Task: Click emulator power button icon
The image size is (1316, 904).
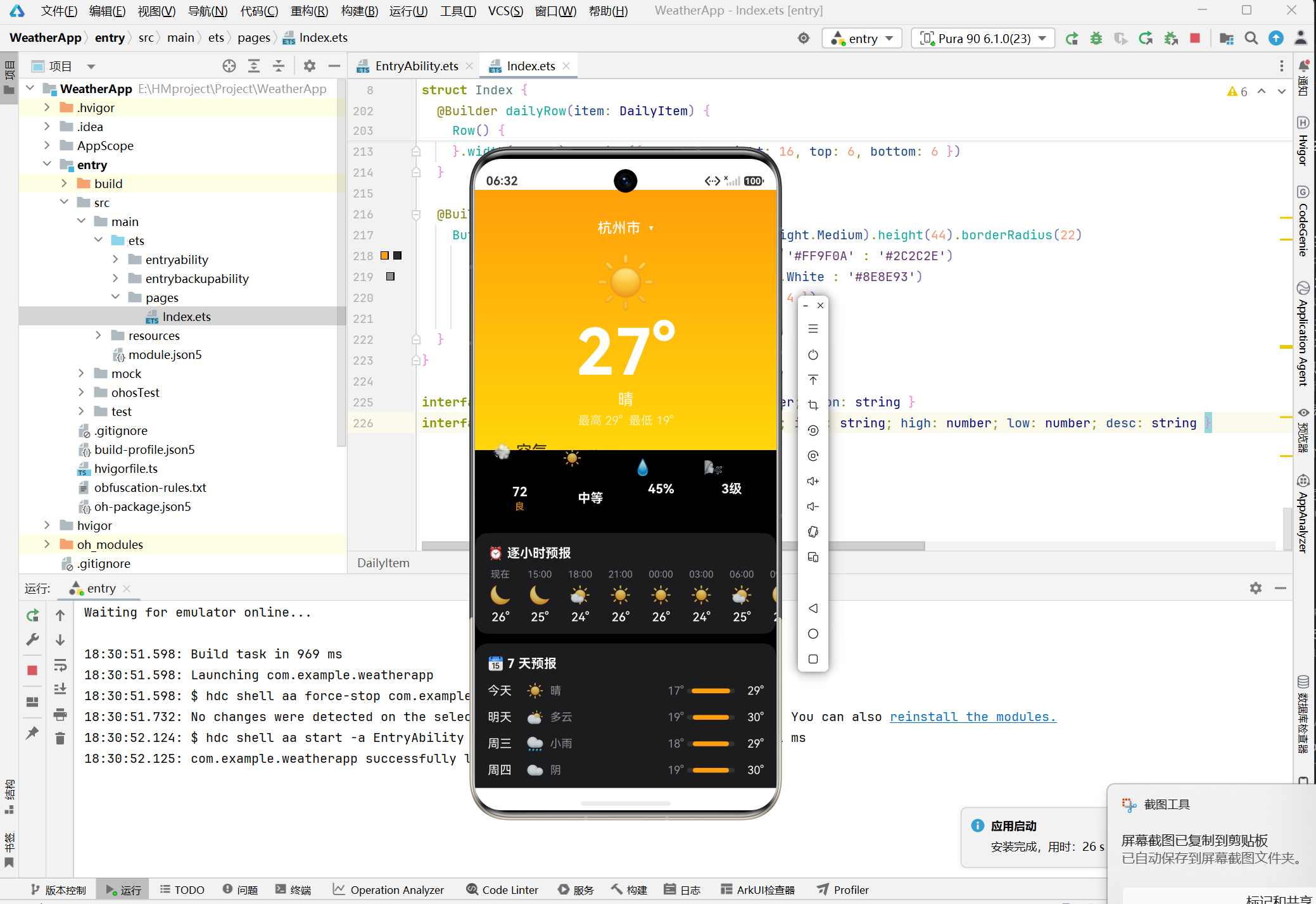Action: (x=813, y=355)
